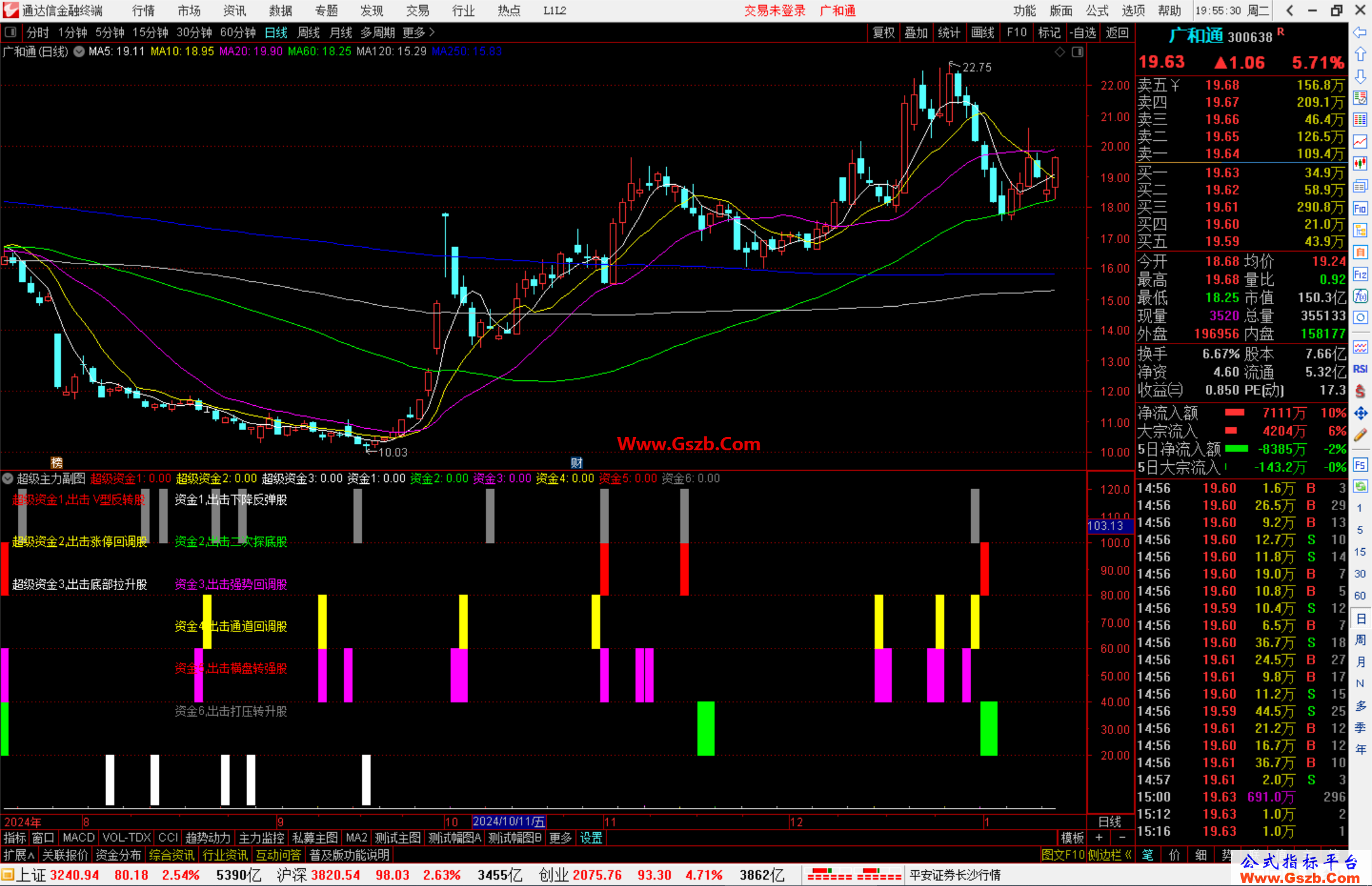Open the 扩展 expander at bottom left

coord(19,855)
